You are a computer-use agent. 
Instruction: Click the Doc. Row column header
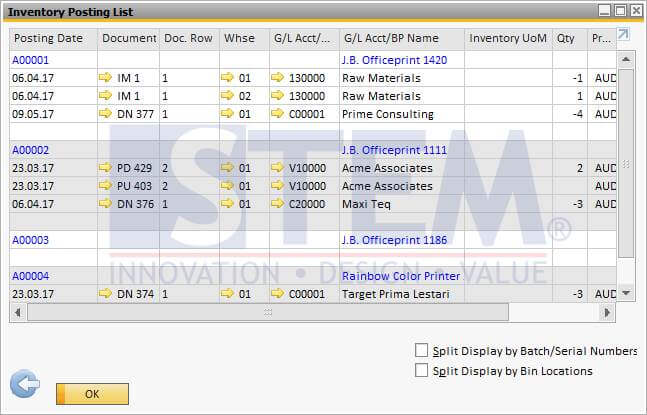coord(189,38)
